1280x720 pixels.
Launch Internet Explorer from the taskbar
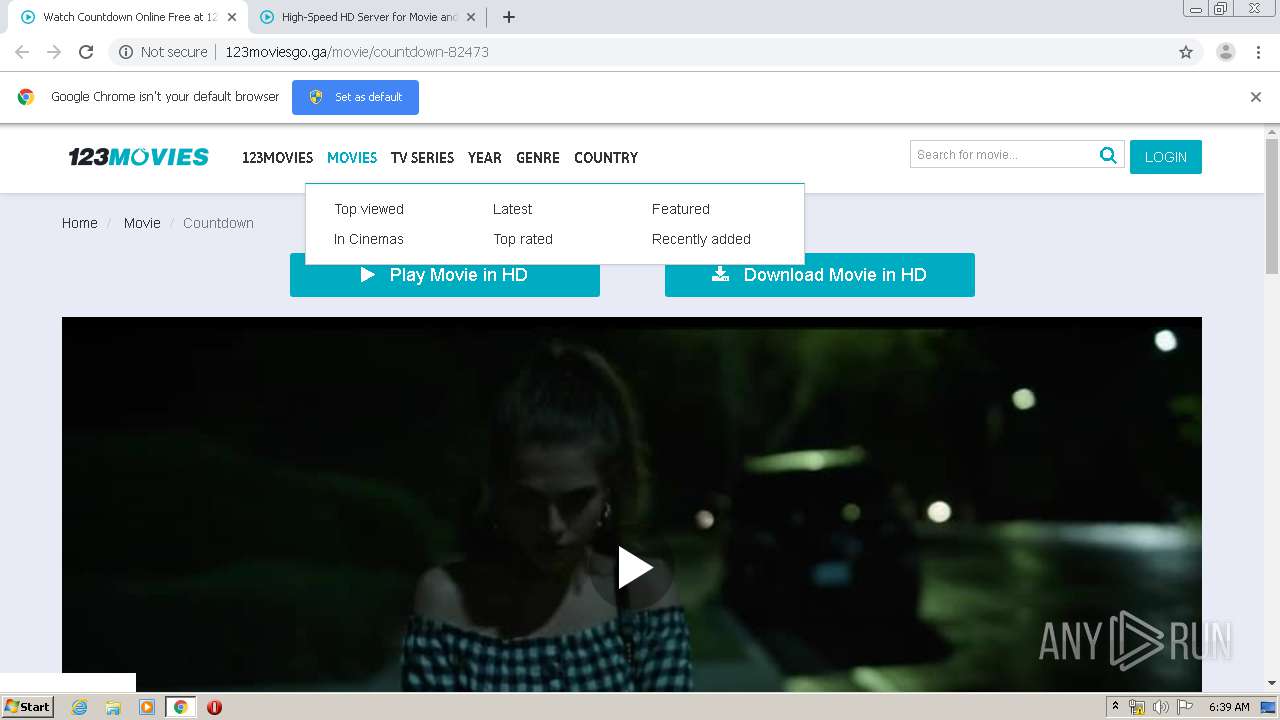click(79, 707)
